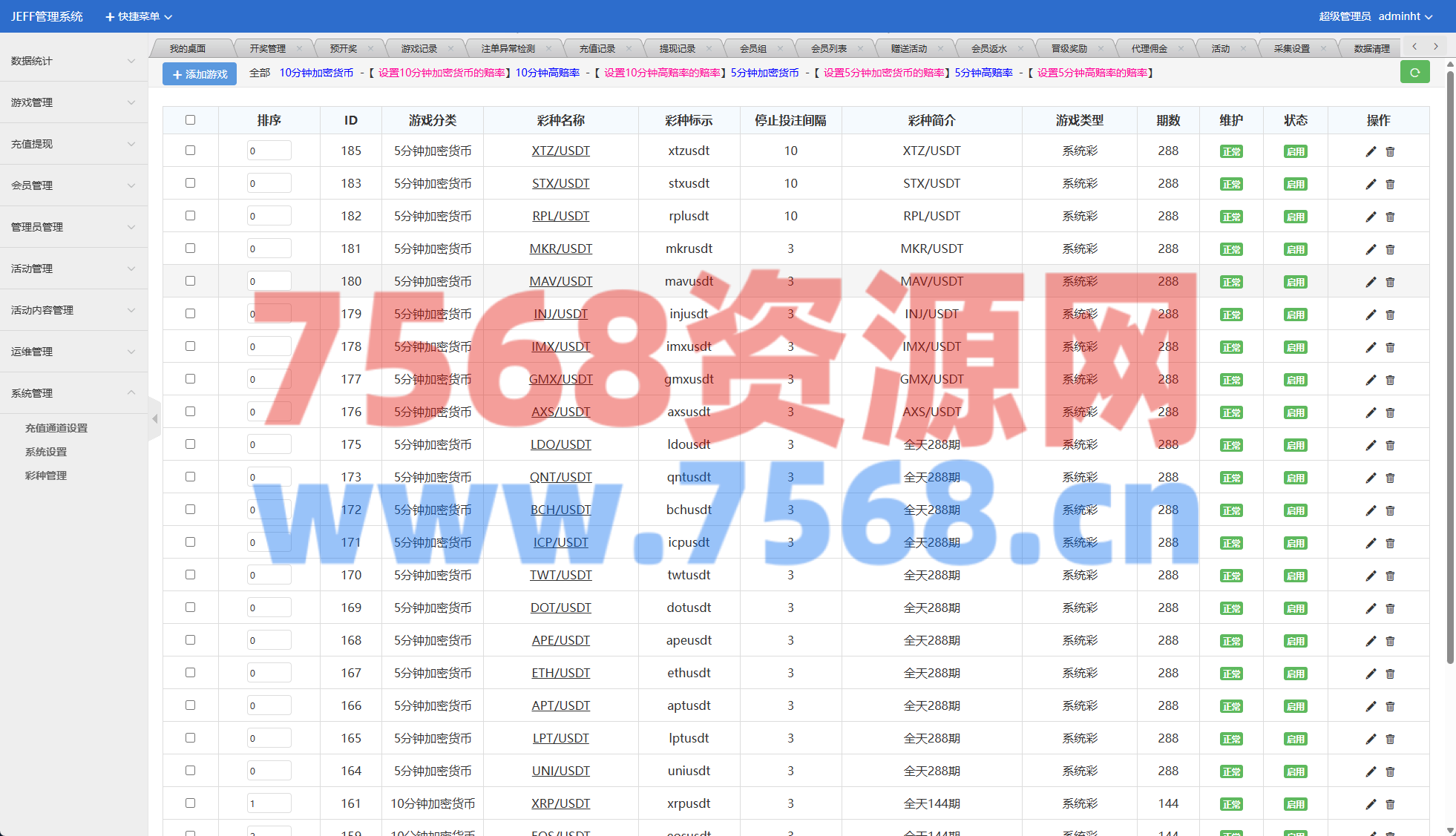Viewport: 1456px width, 836px height.
Task: Click edit pencil icon for XTZ/USDT row
Action: pyautogui.click(x=1370, y=151)
